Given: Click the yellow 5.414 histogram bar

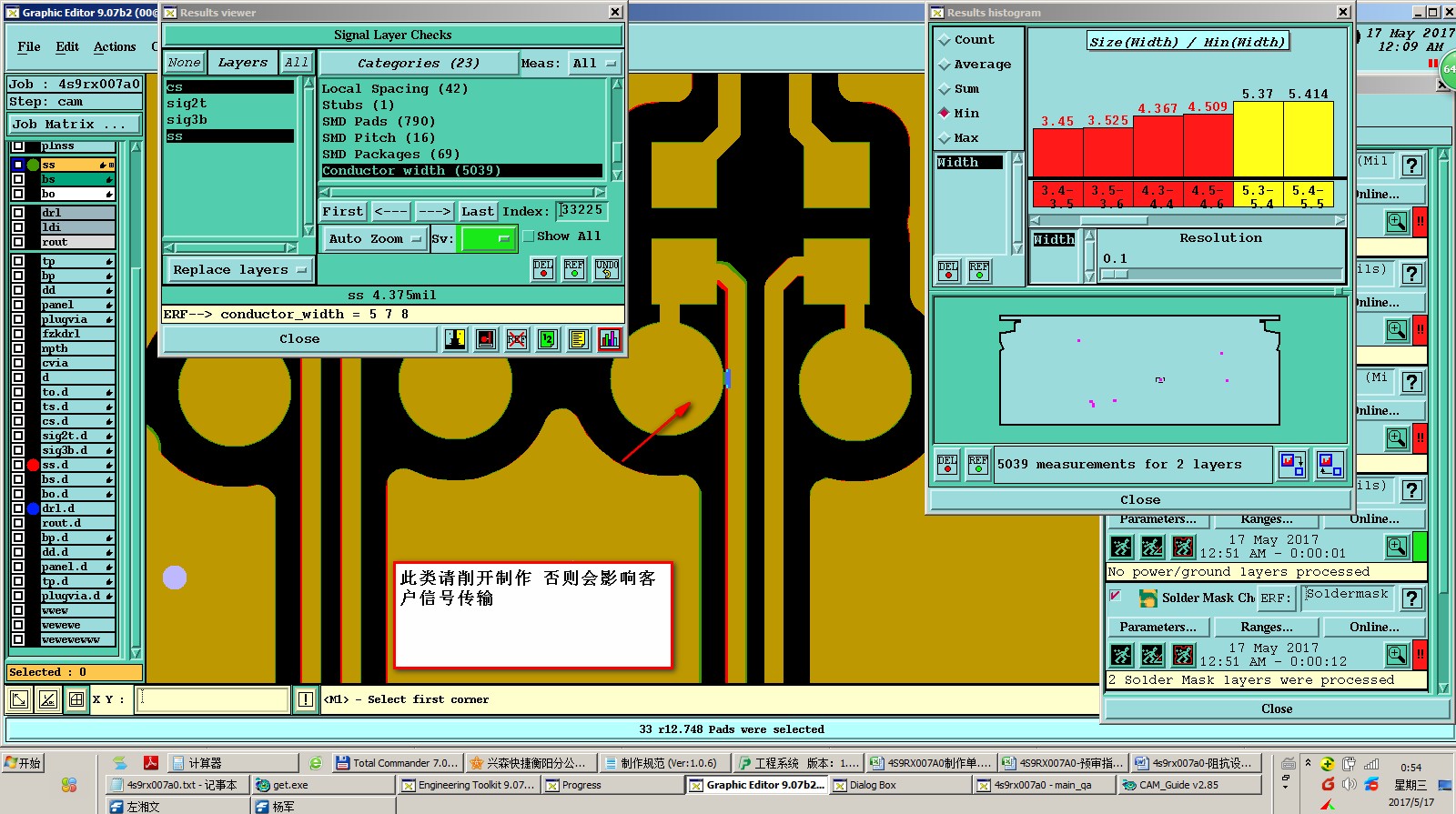Looking at the screenshot, I should coord(1309,139).
